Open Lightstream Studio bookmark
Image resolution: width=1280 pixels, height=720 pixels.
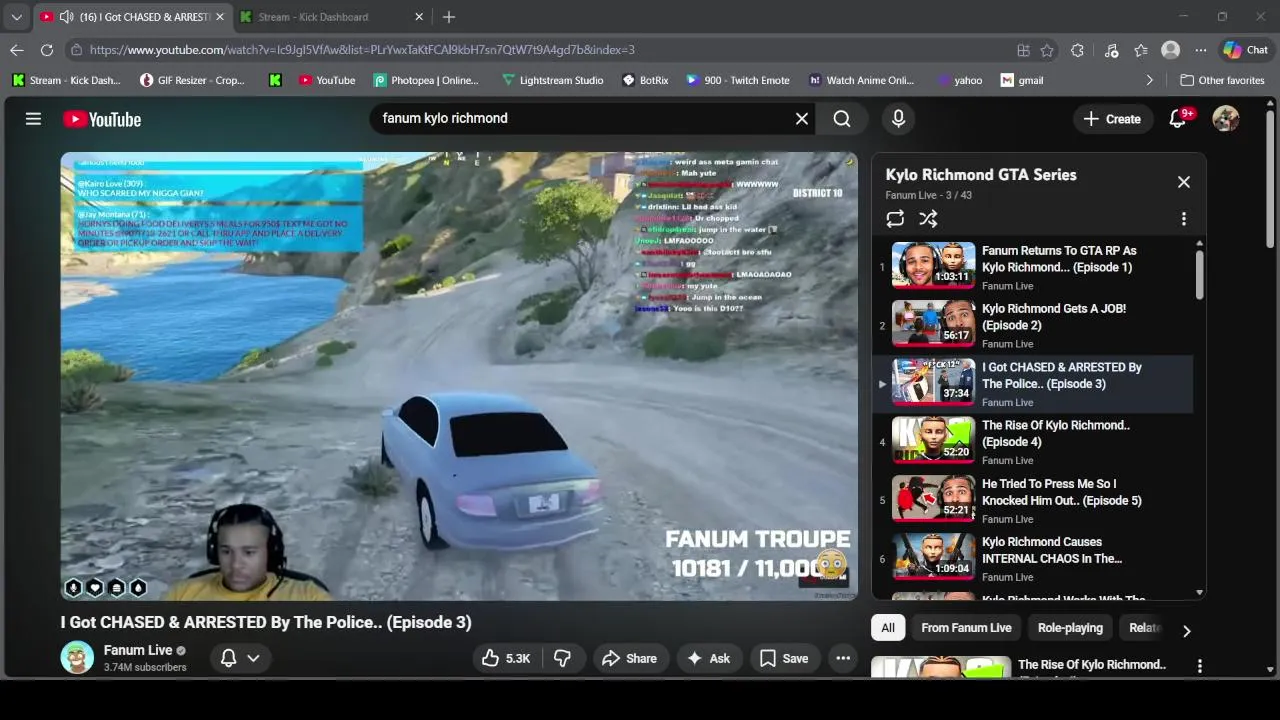(552, 80)
